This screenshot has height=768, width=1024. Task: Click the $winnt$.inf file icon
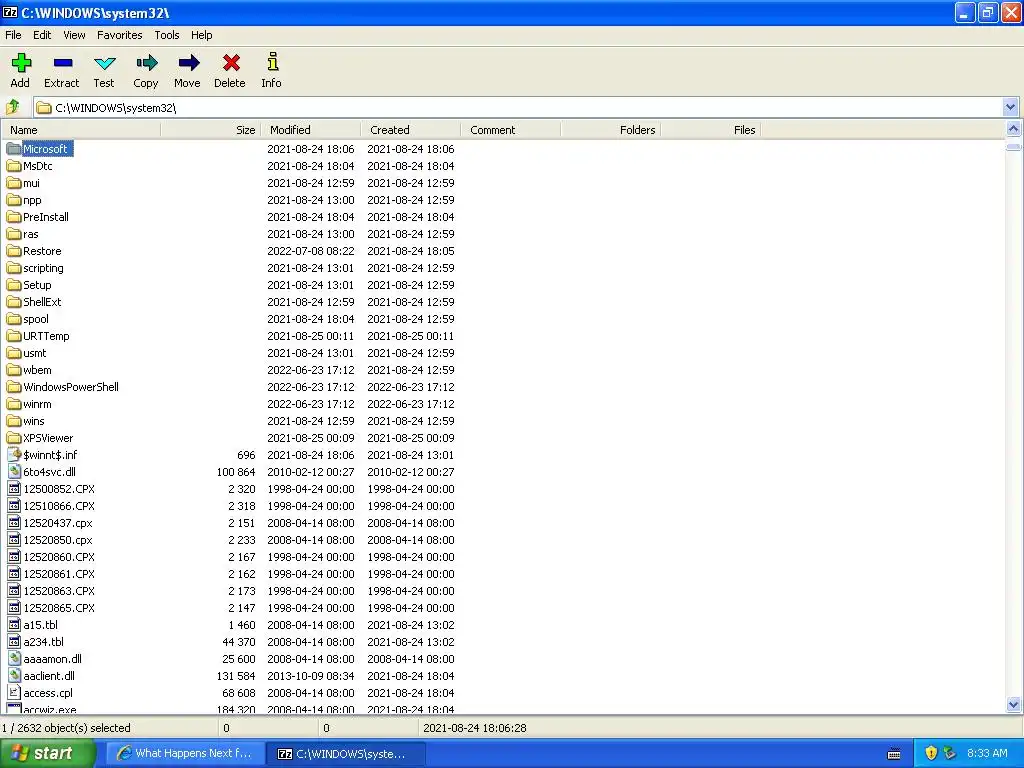click(x=14, y=455)
